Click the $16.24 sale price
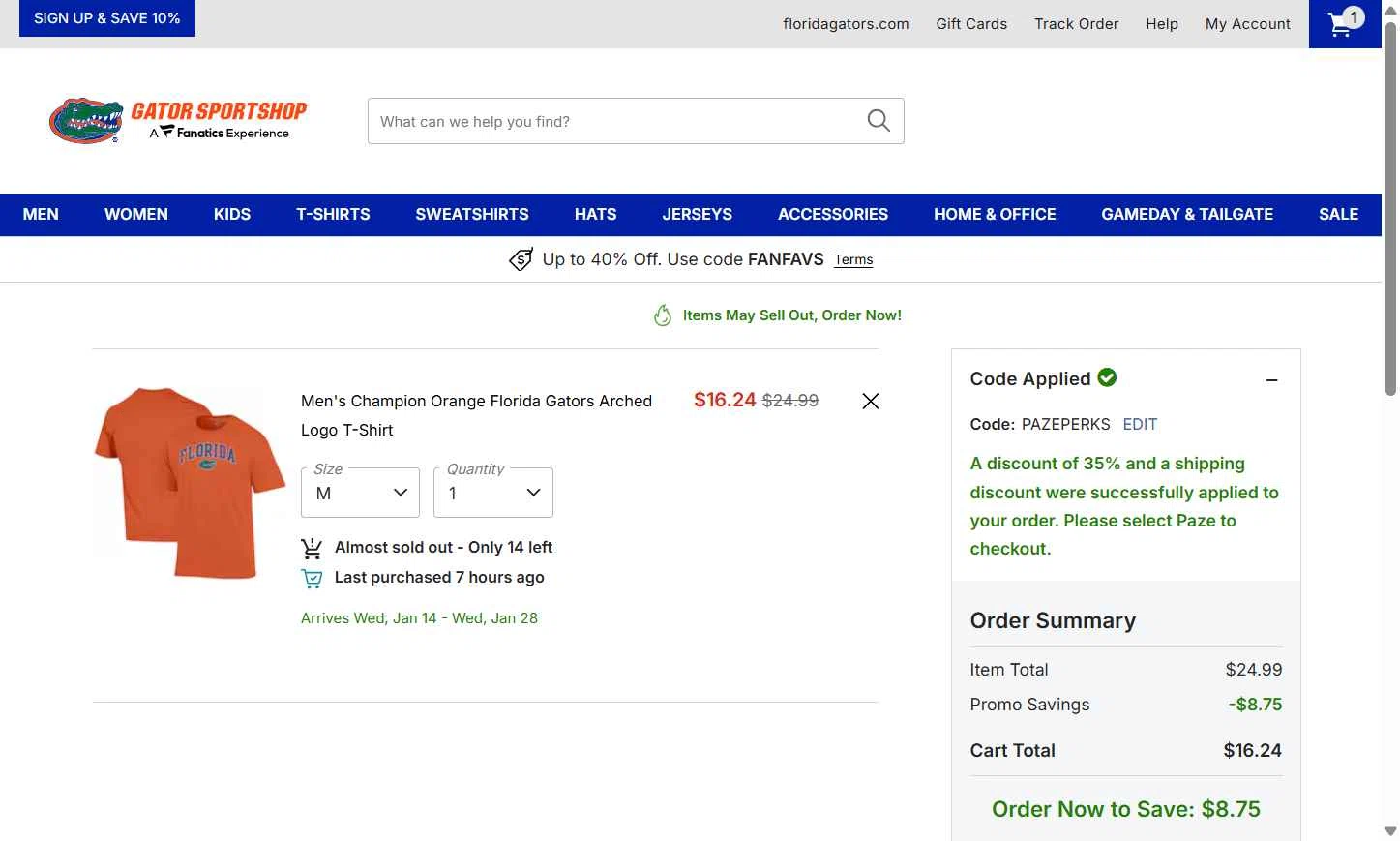1400x841 pixels. pyautogui.click(x=725, y=400)
